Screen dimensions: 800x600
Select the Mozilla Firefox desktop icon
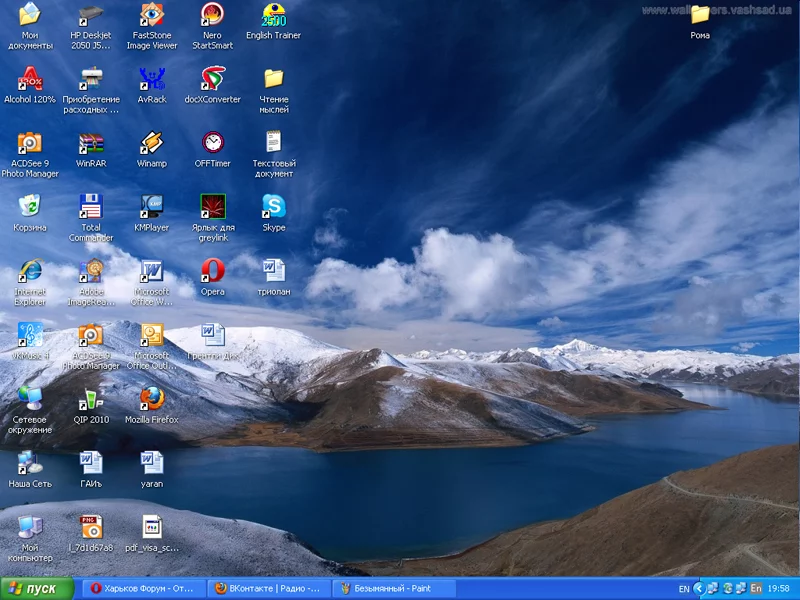pos(152,399)
